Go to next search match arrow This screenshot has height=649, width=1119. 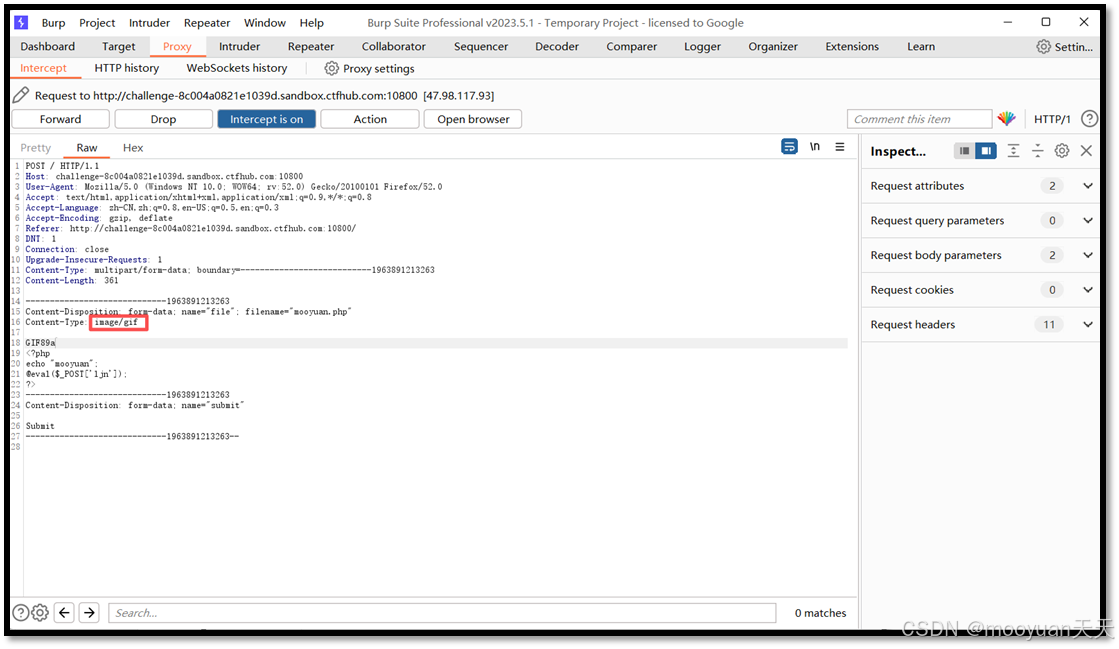click(89, 613)
